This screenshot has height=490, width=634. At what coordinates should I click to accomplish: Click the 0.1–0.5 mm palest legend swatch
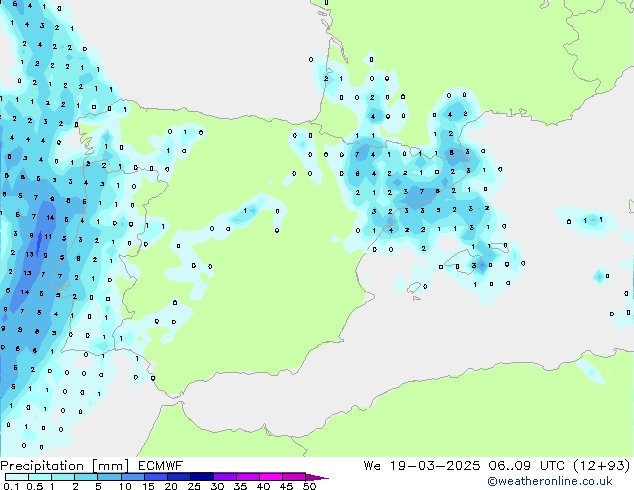coord(17,477)
